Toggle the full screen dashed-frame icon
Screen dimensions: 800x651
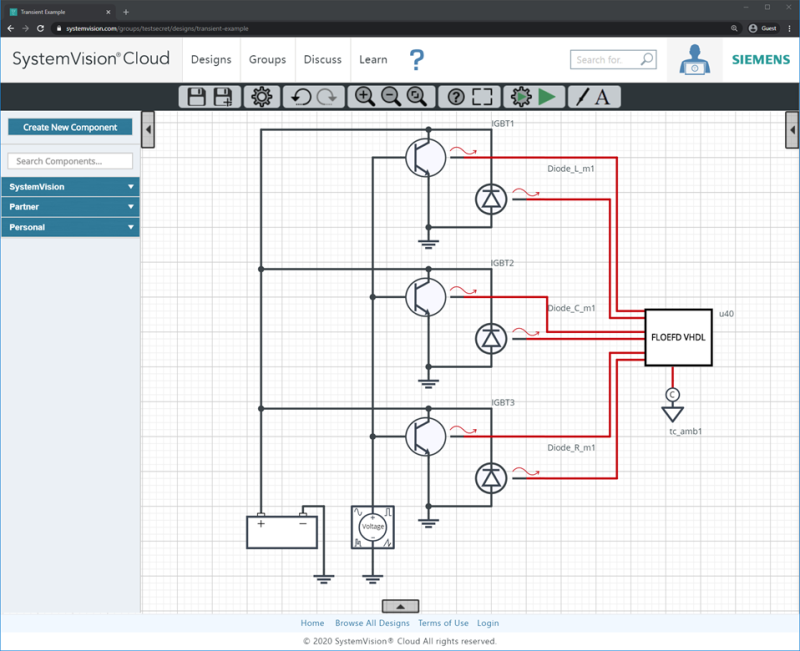(482, 97)
